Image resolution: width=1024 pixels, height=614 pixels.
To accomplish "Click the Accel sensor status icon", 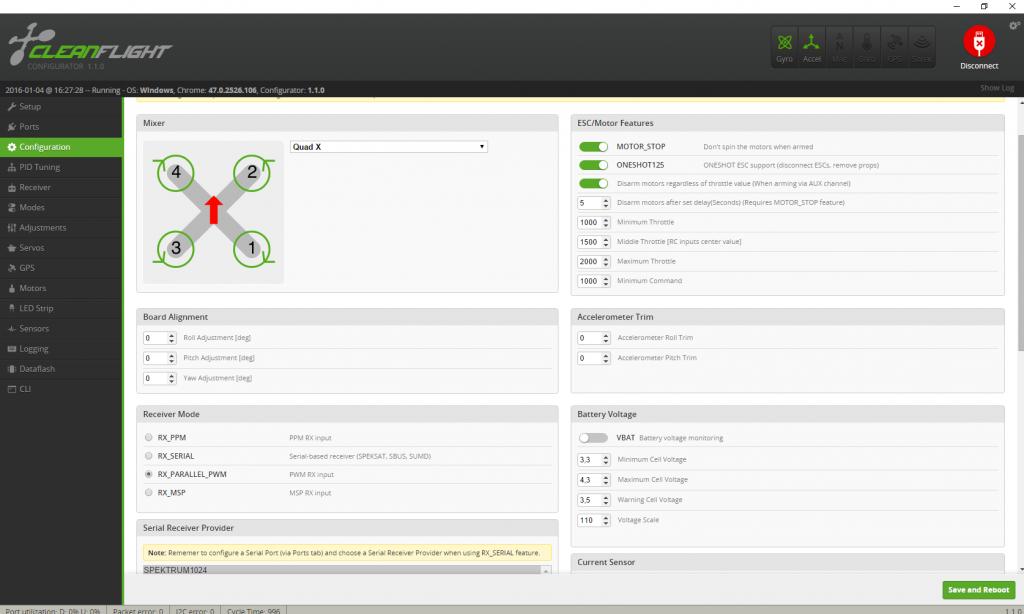I will 811,47.
